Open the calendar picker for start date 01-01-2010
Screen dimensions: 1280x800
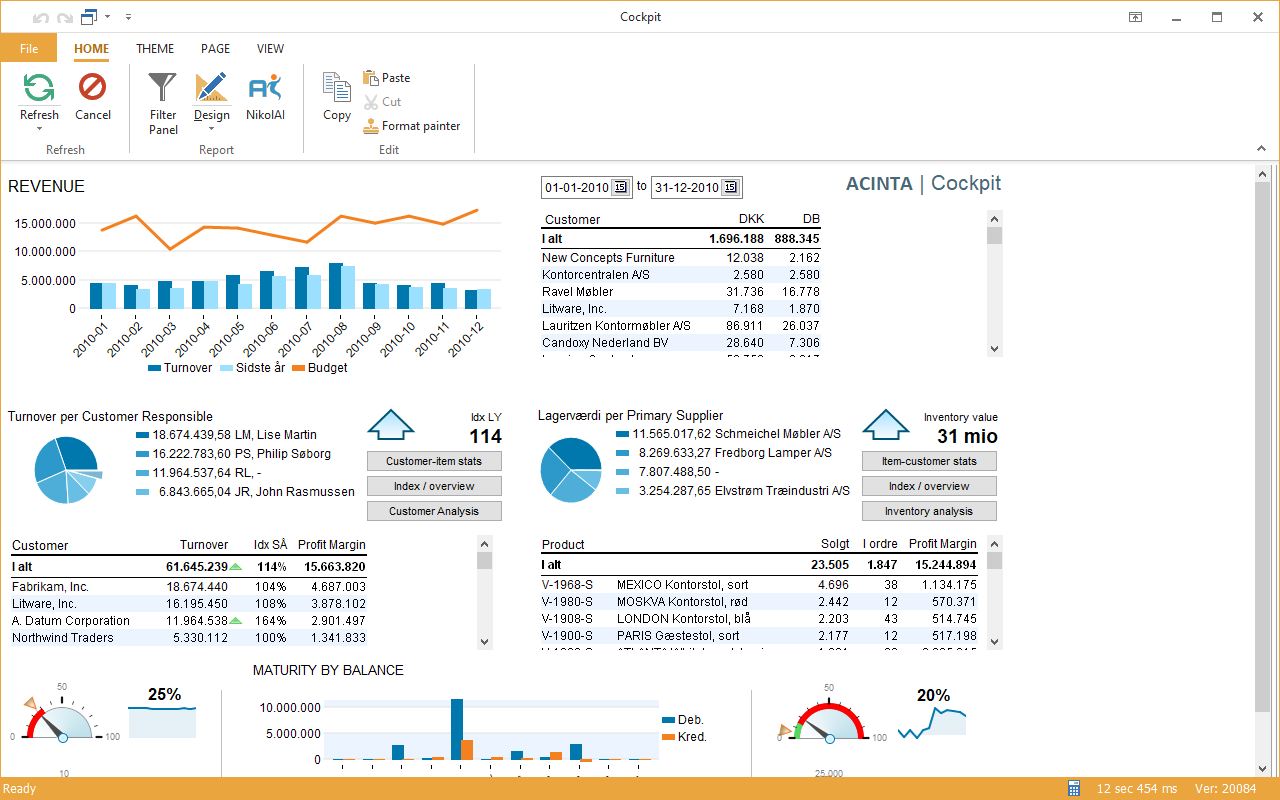[619, 188]
